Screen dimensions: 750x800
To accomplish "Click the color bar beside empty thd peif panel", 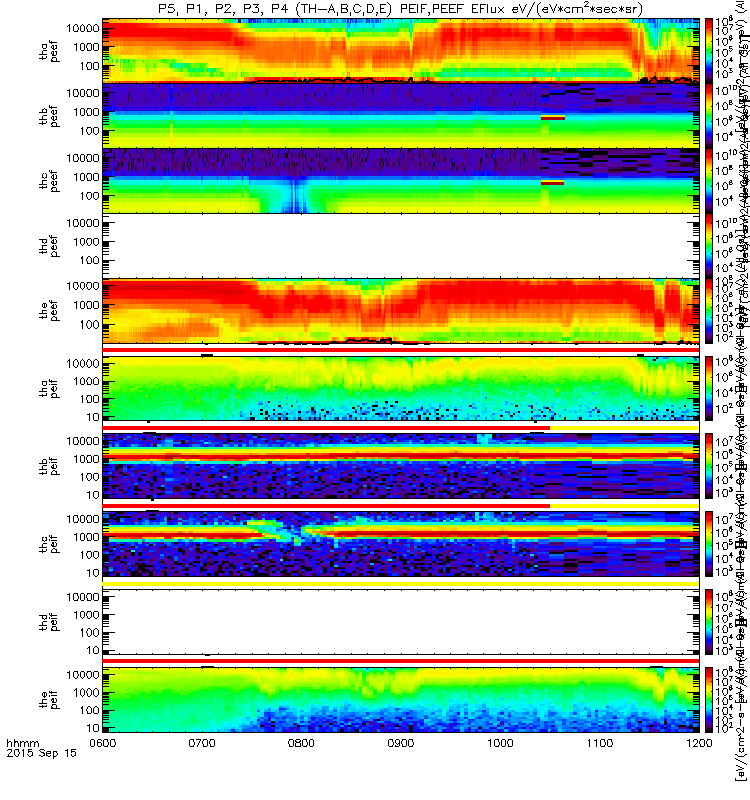I will 709,622.
